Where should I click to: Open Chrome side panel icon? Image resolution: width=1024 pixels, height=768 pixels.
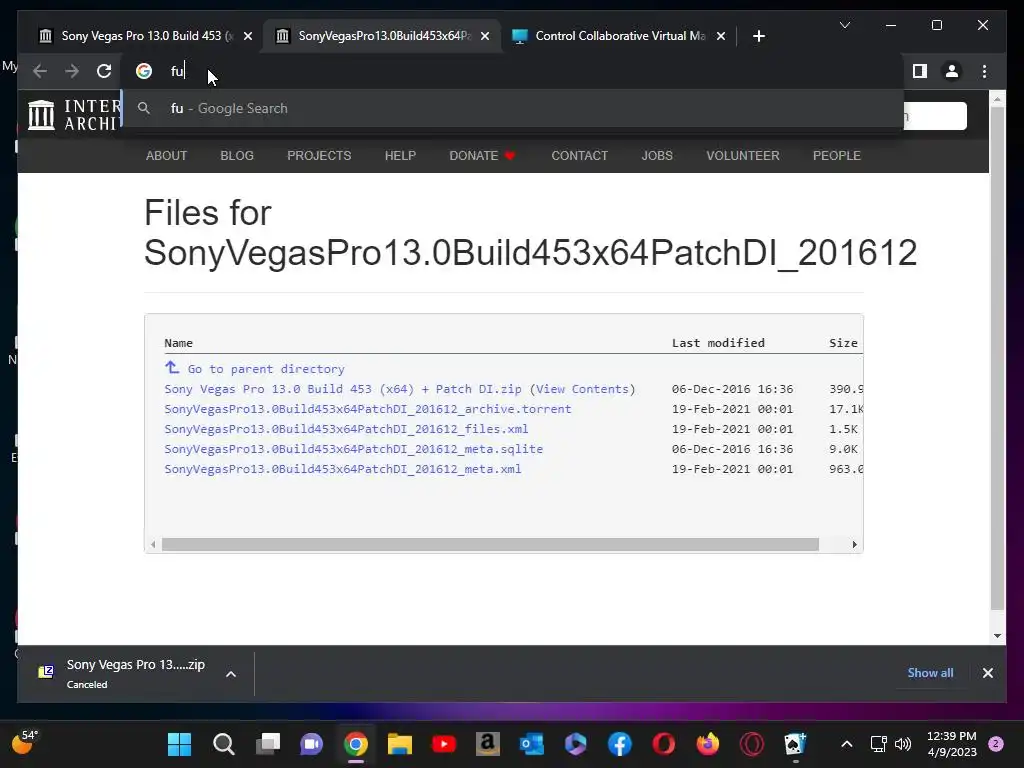point(920,71)
